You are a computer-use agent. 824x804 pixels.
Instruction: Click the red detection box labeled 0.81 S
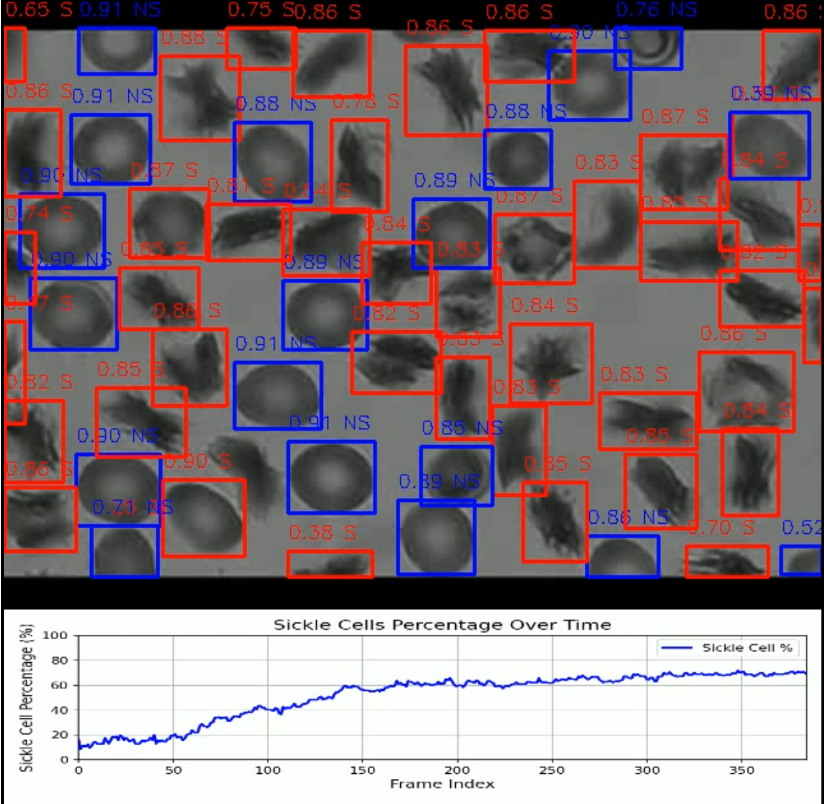pyautogui.click(x=249, y=231)
